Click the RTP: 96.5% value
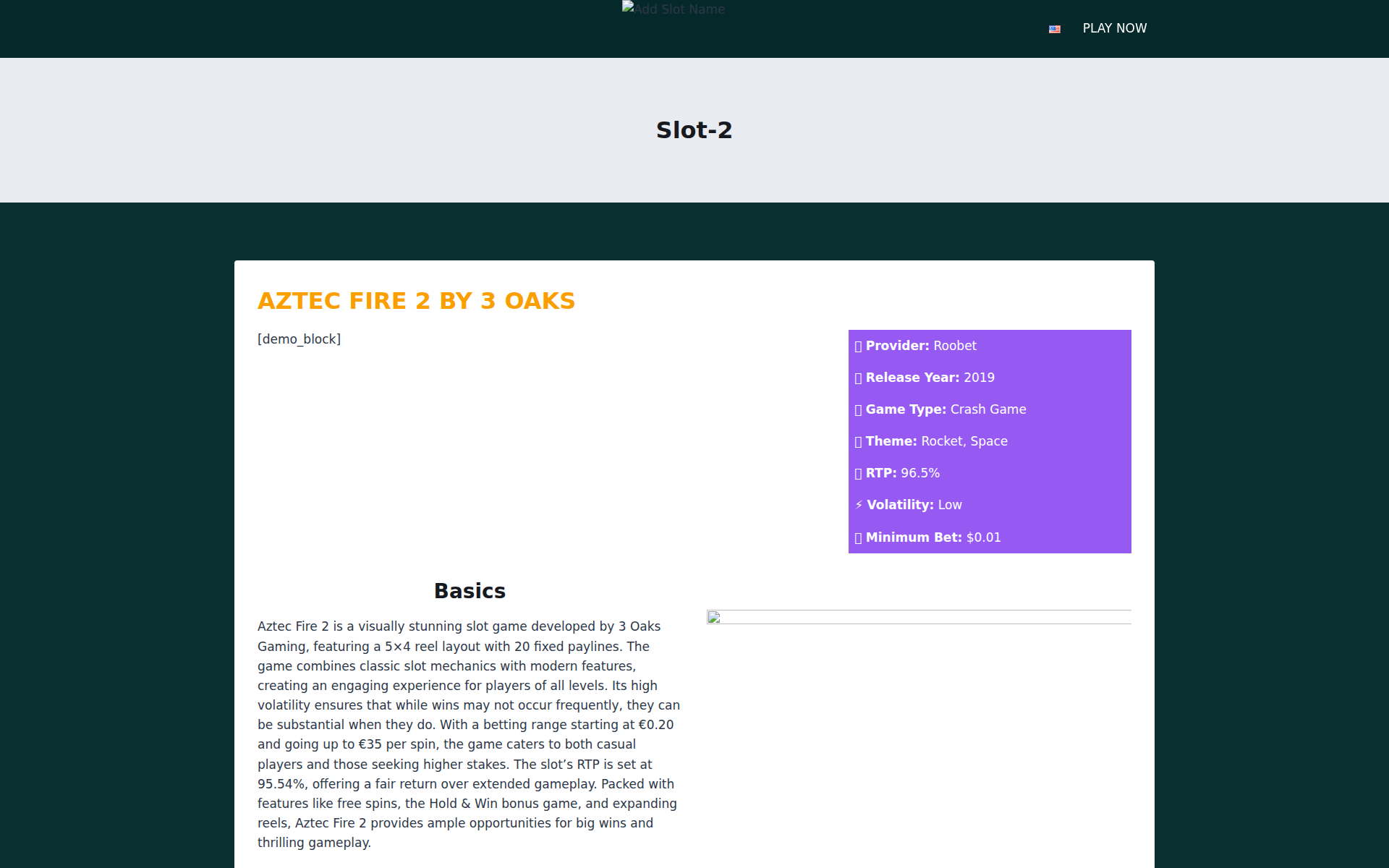Image resolution: width=1389 pixels, height=868 pixels. pyautogui.click(x=920, y=473)
